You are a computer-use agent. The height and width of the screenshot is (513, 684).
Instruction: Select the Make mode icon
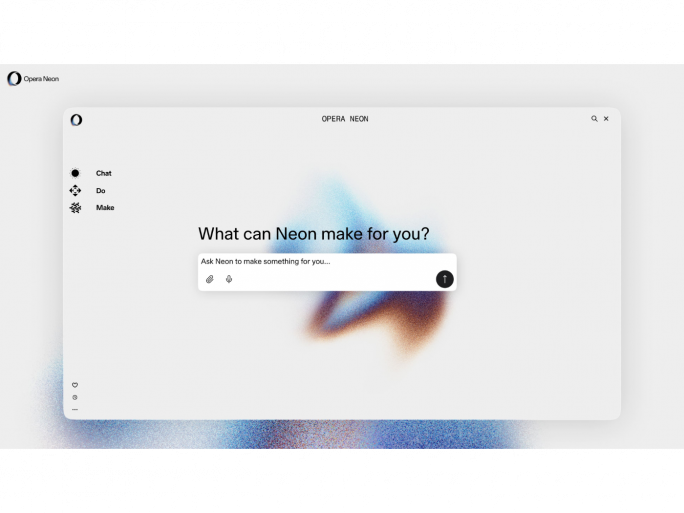coord(75,208)
